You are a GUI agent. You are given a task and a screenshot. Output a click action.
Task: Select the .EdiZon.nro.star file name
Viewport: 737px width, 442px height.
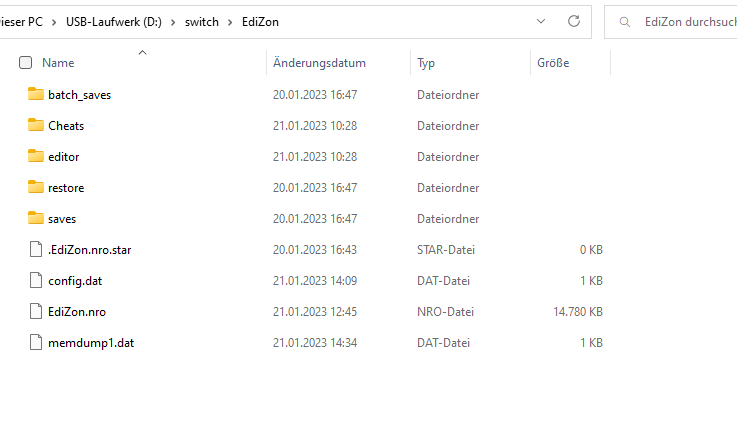tap(89, 250)
